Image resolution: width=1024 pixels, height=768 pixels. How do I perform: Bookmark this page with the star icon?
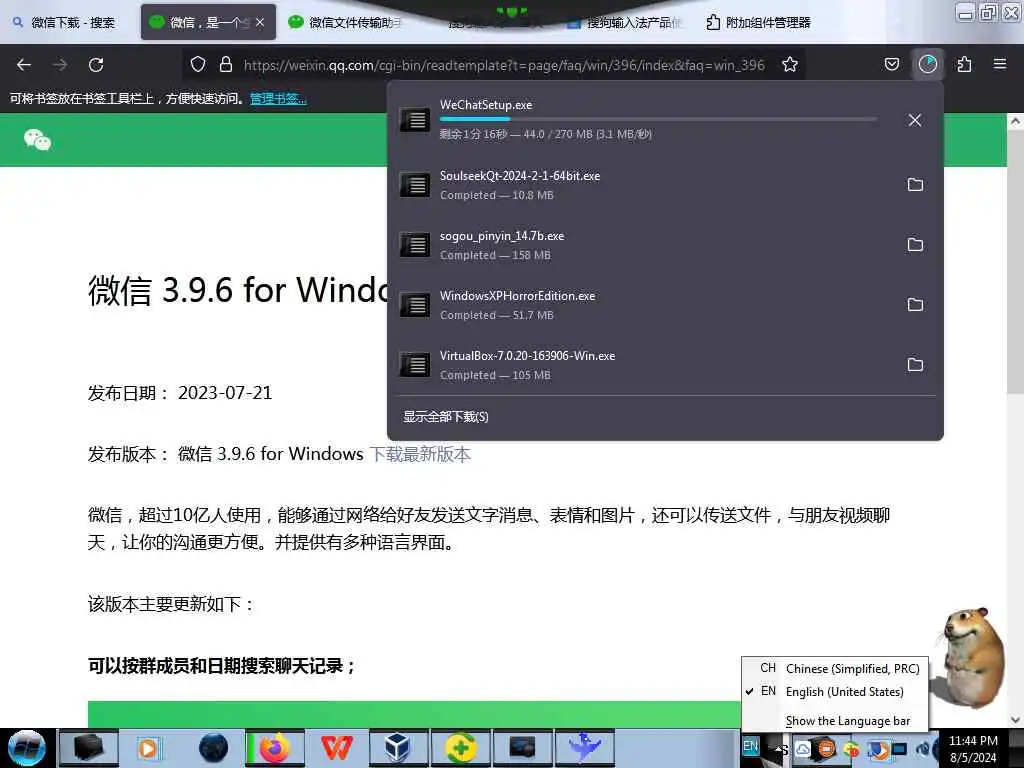pyautogui.click(x=790, y=64)
